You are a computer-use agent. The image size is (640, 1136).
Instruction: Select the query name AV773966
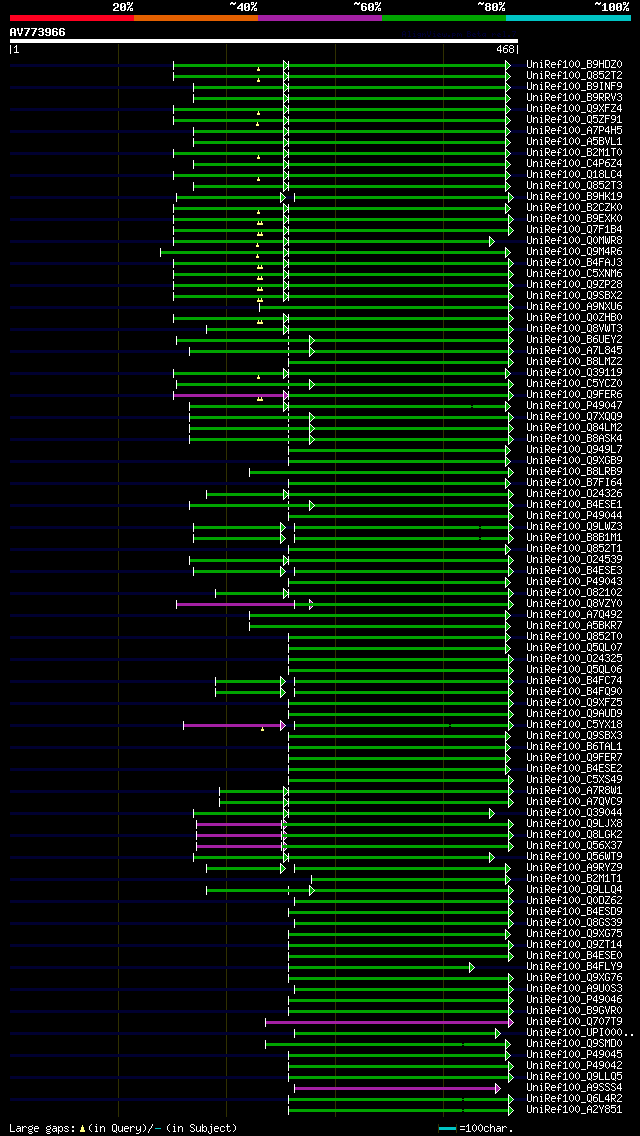tap(38, 32)
